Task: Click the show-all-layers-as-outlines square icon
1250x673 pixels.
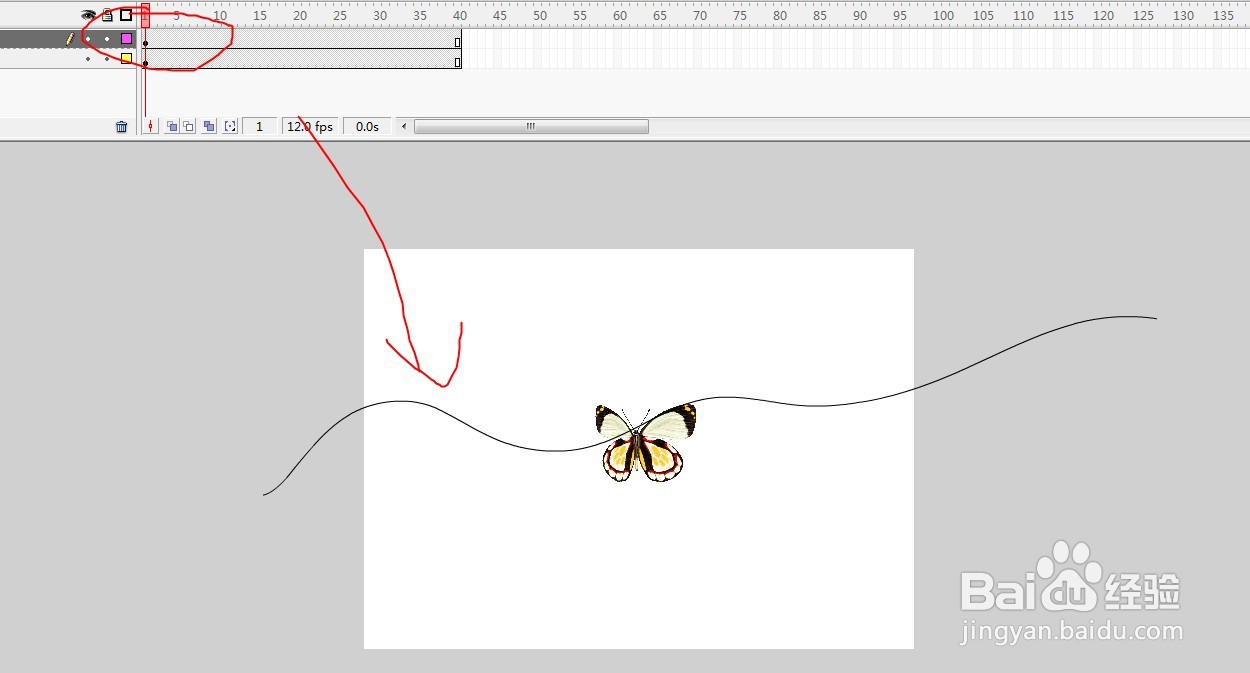Action: (x=126, y=15)
